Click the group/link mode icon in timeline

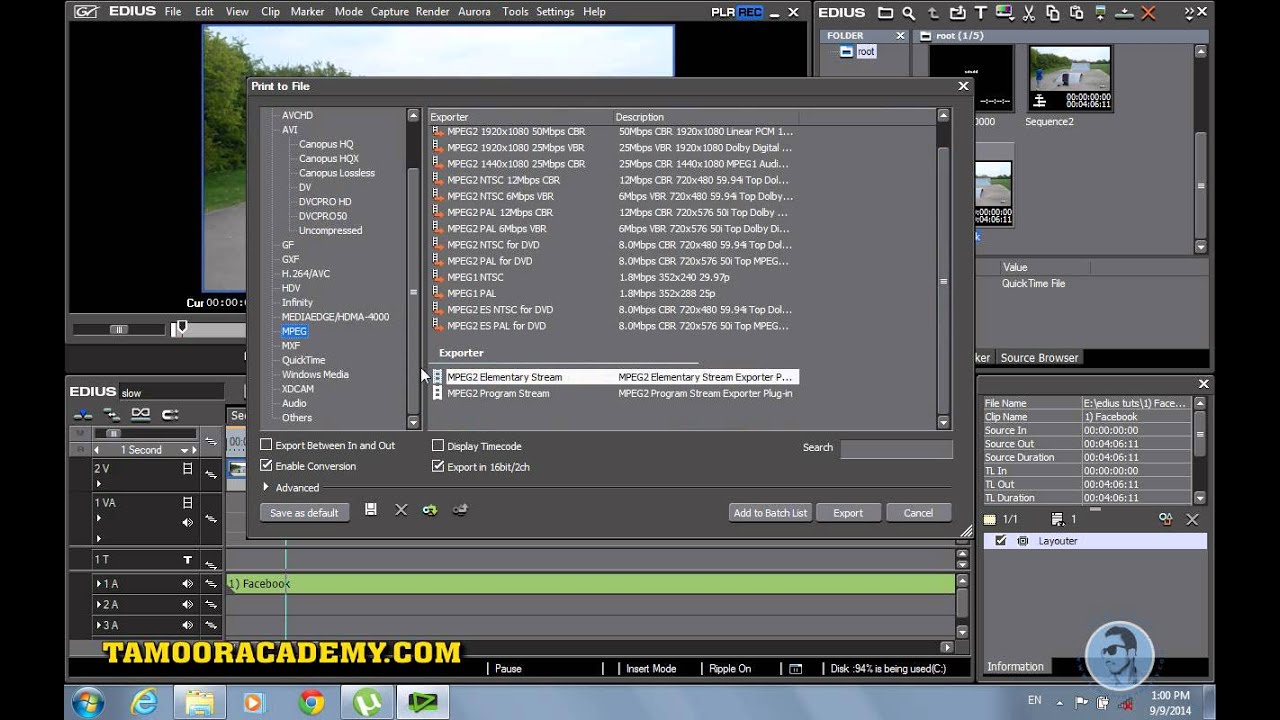click(141, 415)
